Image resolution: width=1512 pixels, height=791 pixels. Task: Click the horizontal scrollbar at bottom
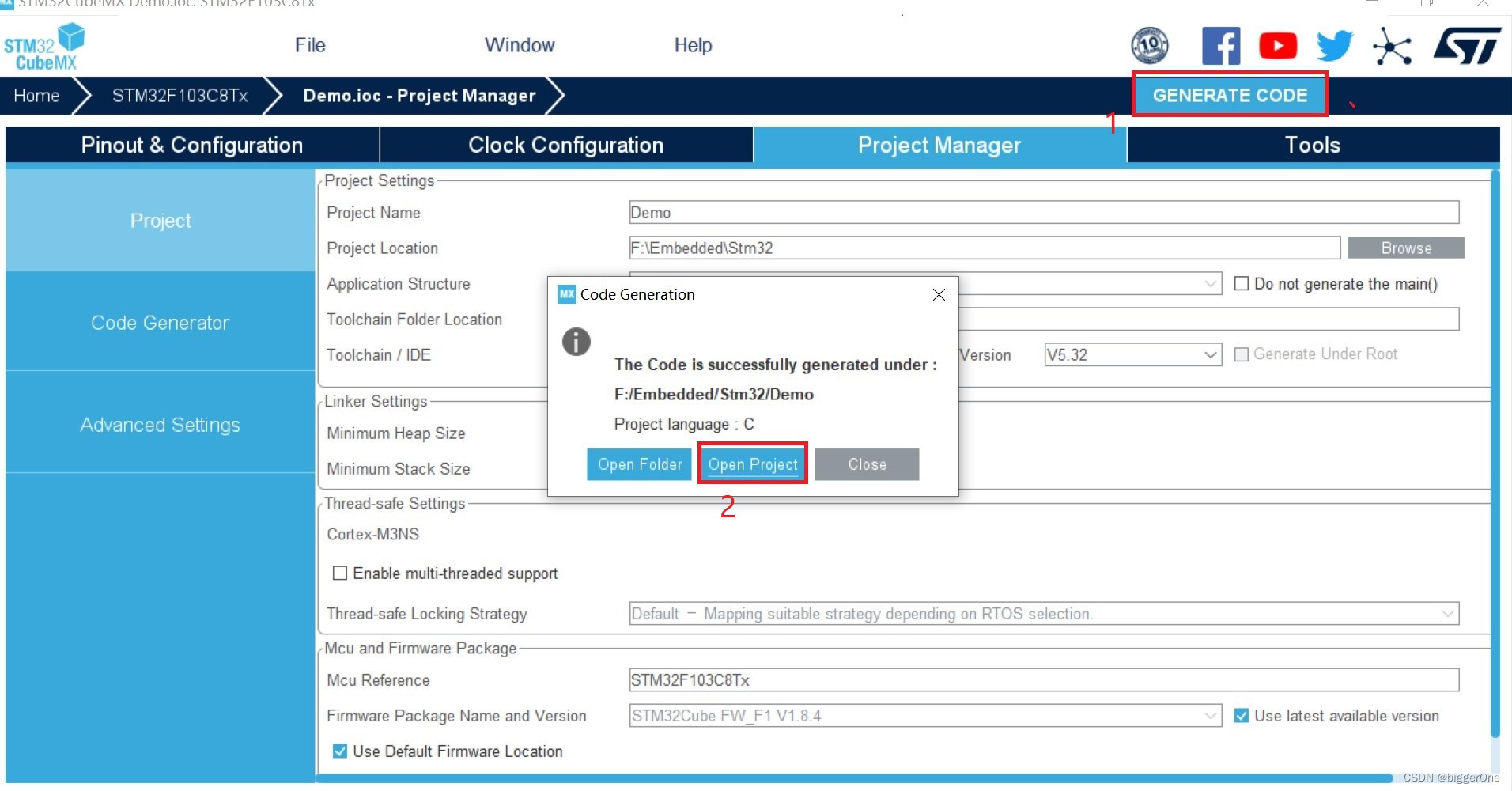tap(854, 778)
